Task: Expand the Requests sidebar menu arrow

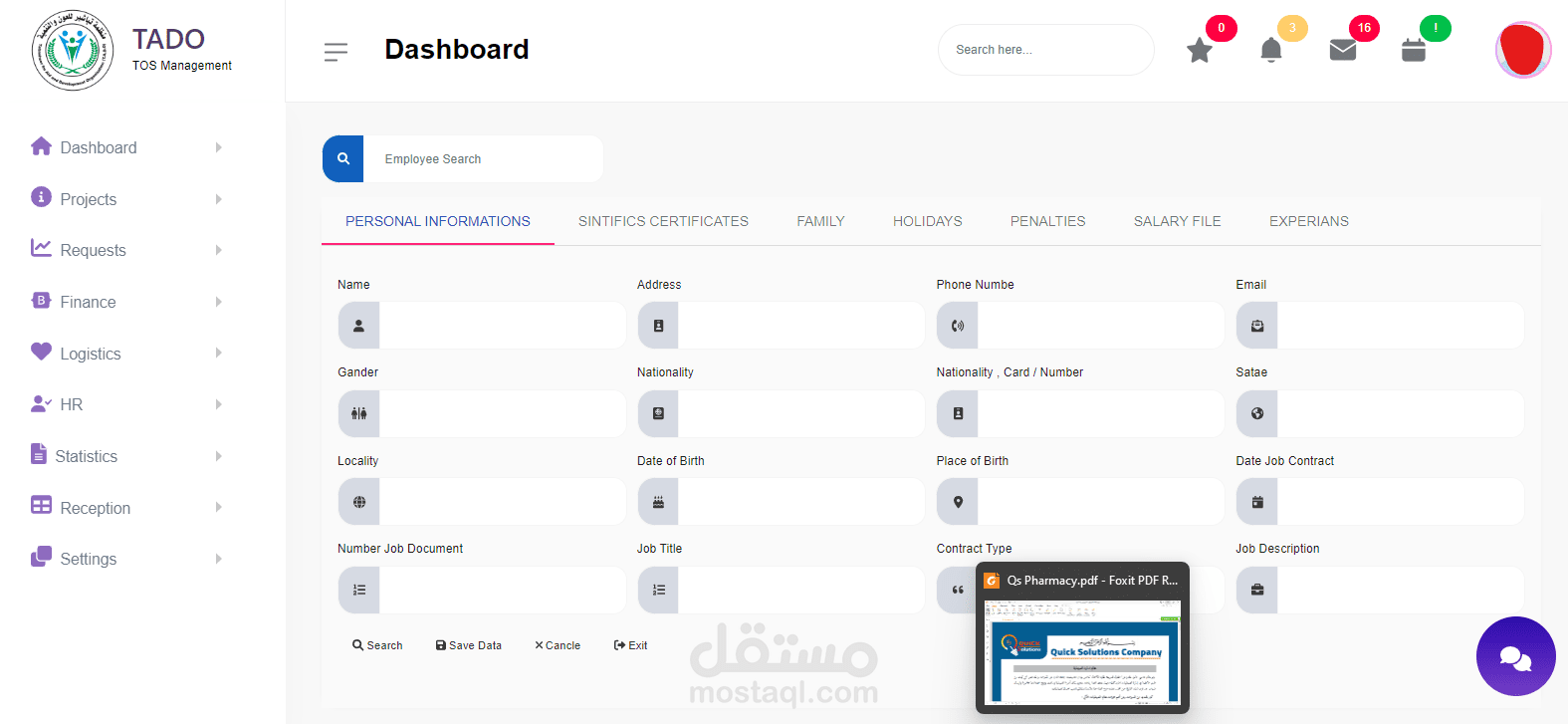Action: pyautogui.click(x=219, y=250)
